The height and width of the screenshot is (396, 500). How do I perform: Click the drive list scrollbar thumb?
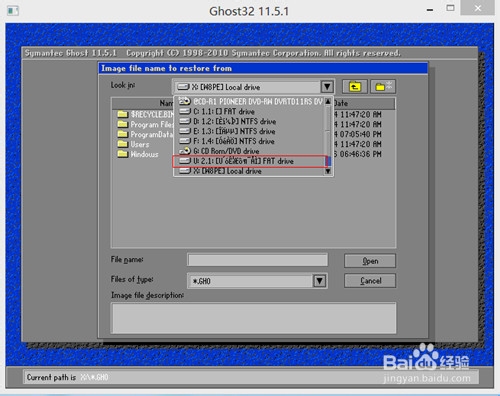(x=328, y=161)
